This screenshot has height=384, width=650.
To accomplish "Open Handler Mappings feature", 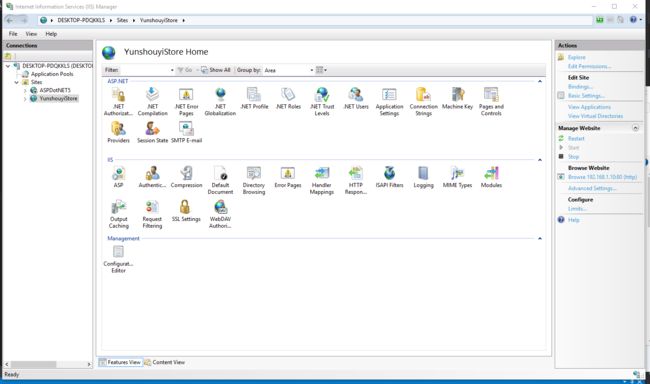I will click(322, 180).
